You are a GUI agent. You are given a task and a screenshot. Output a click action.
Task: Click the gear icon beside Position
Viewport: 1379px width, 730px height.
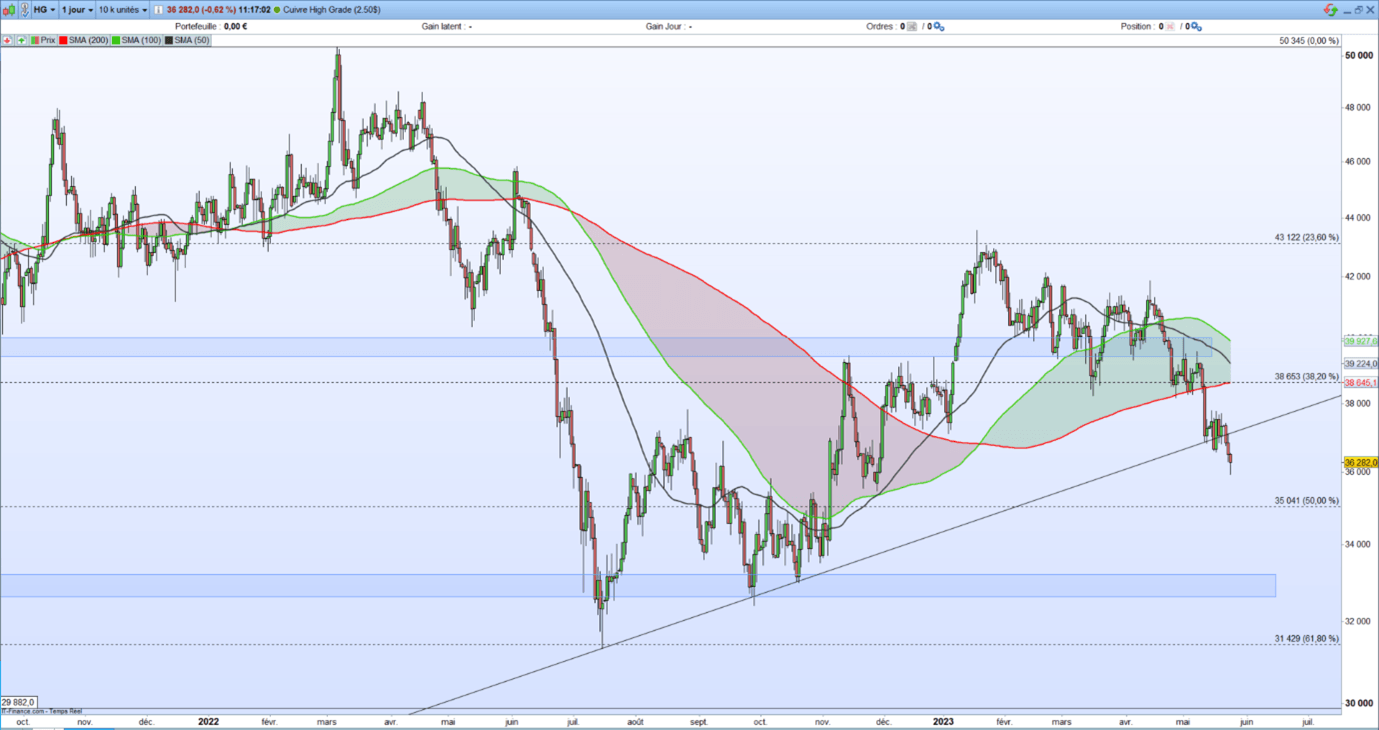coord(1197,27)
